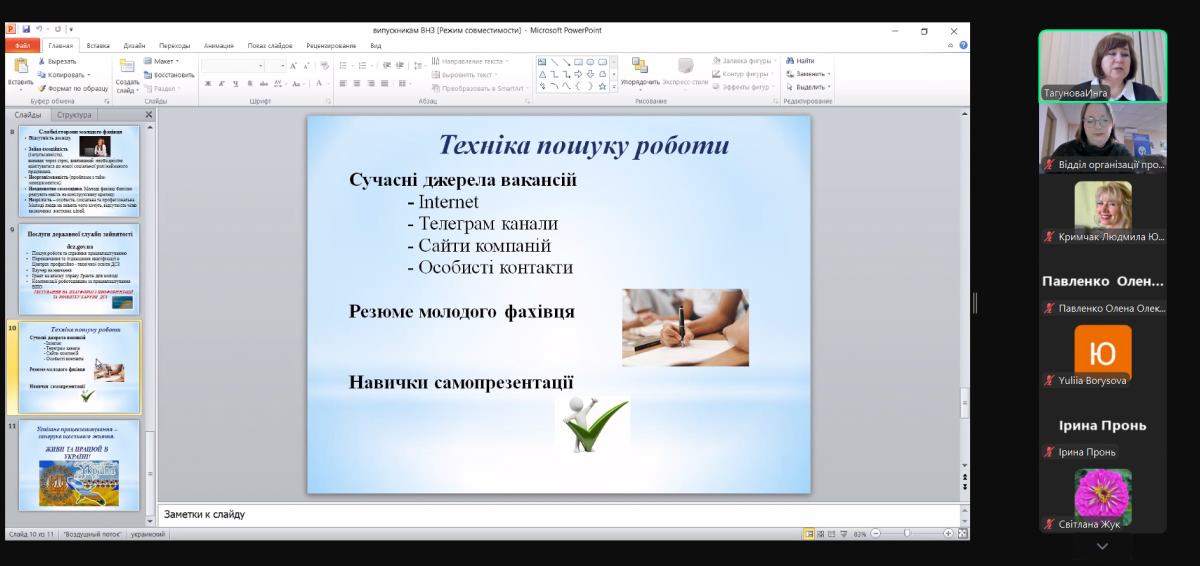Click the Восстановить (Reset) slide icon
Viewport: 1200px width, 566px height.
click(x=148, y=74)
